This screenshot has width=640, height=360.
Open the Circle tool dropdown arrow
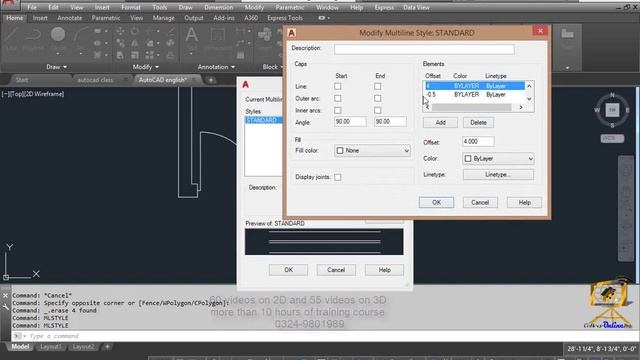point(58,54)
